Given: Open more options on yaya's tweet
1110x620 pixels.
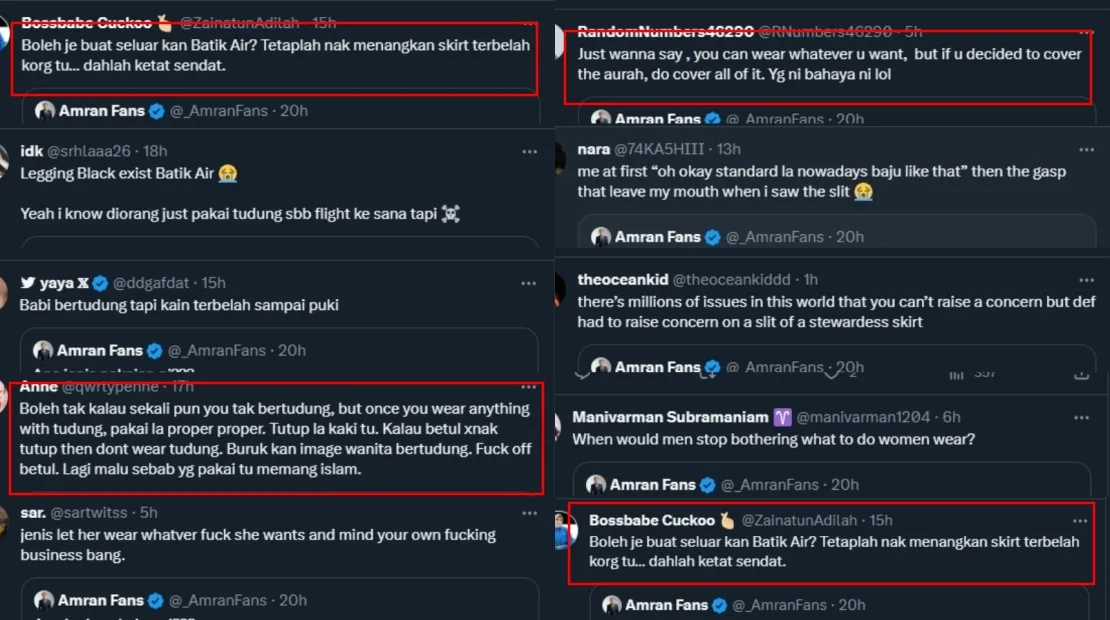Looking at the screenshot, I should coord(529,283).
